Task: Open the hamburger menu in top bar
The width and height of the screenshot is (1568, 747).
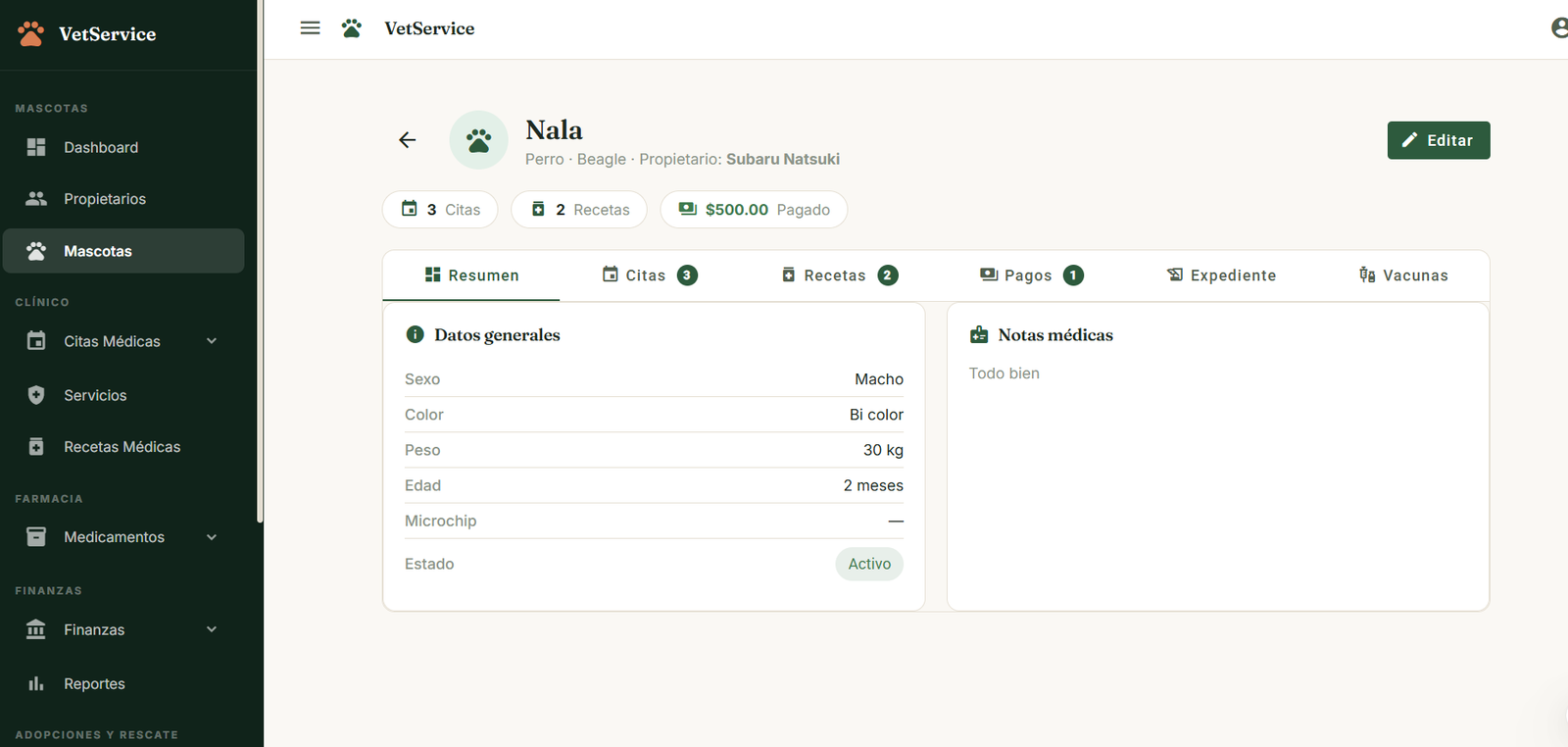Action: (x=310, y=28)
